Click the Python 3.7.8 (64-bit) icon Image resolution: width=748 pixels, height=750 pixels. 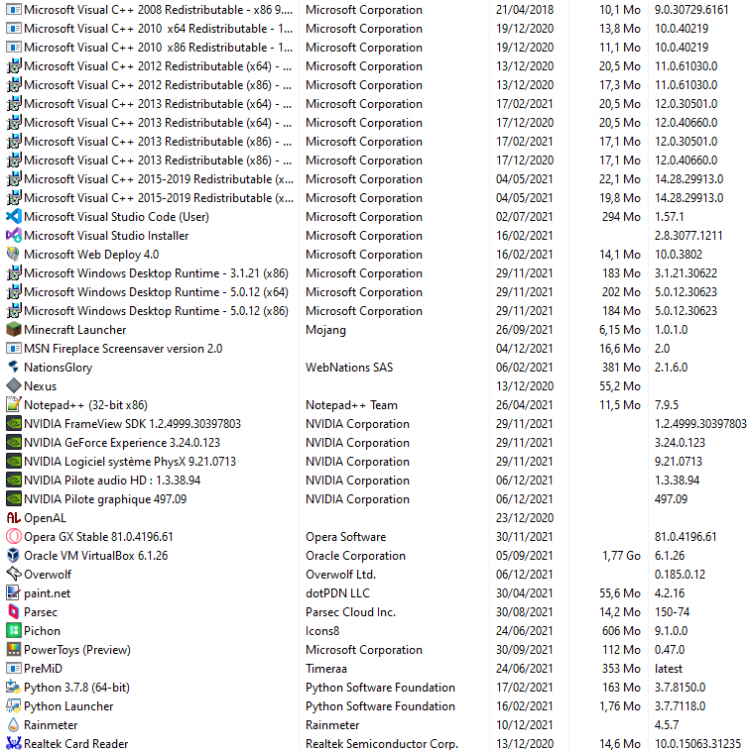13,687
